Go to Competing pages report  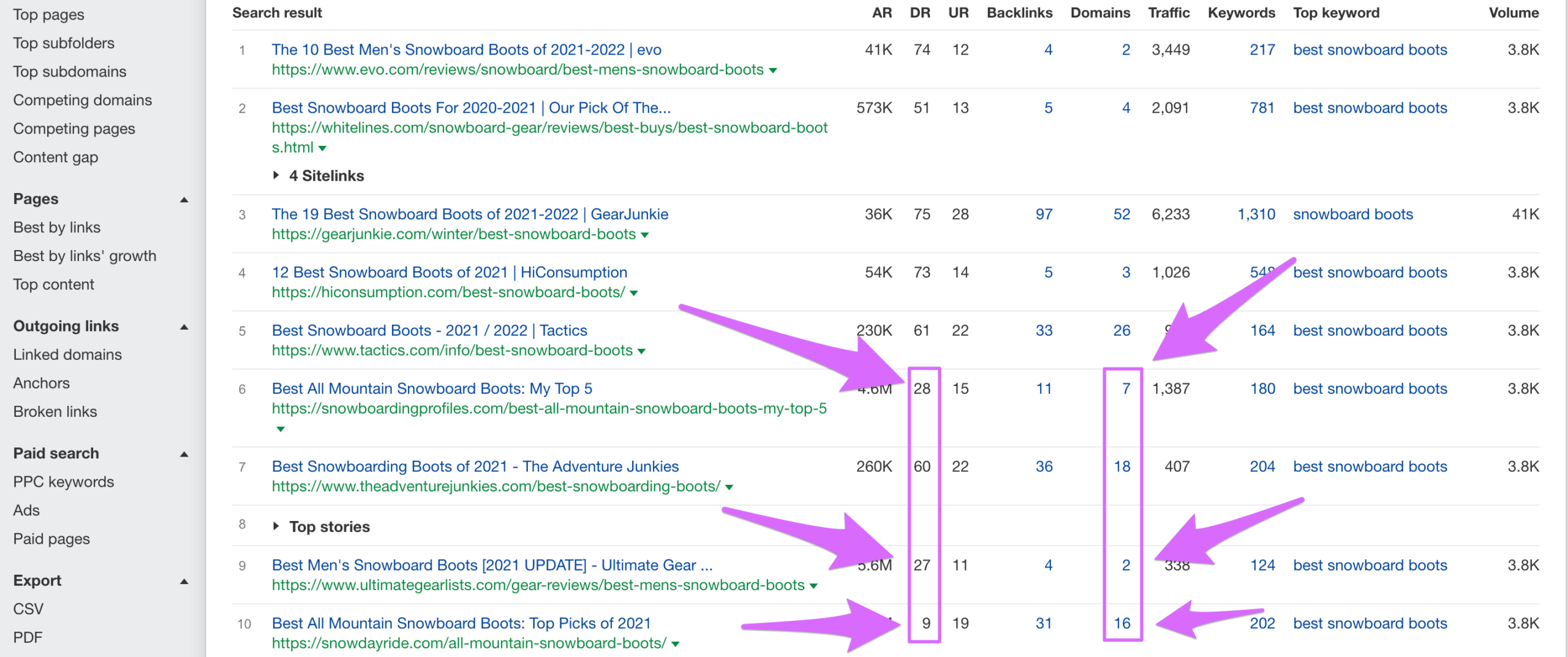(x=74, y=129)
